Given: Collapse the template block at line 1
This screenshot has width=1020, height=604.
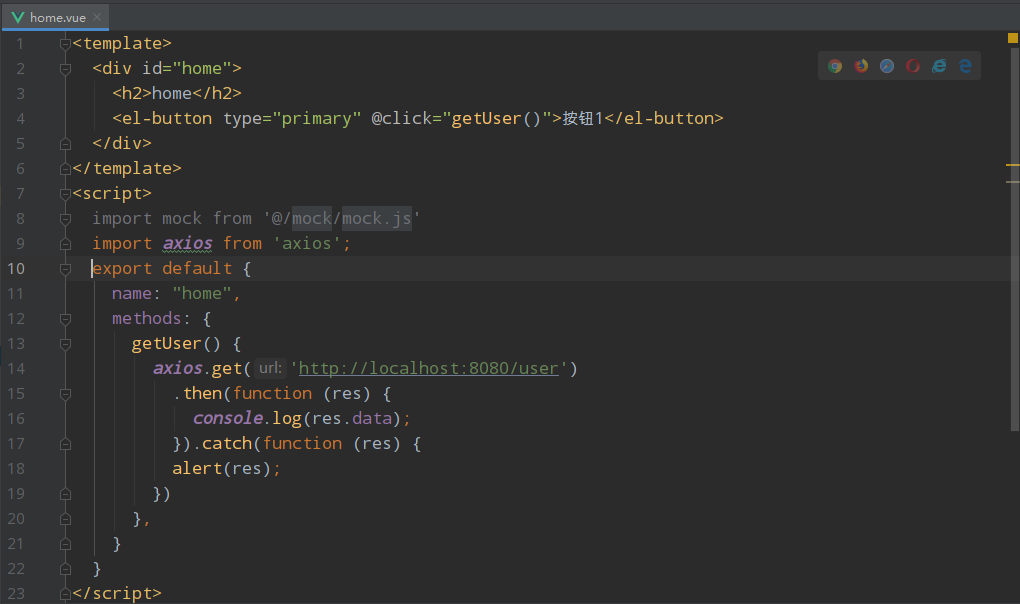Looking at the screenshot, I should 65,44.
